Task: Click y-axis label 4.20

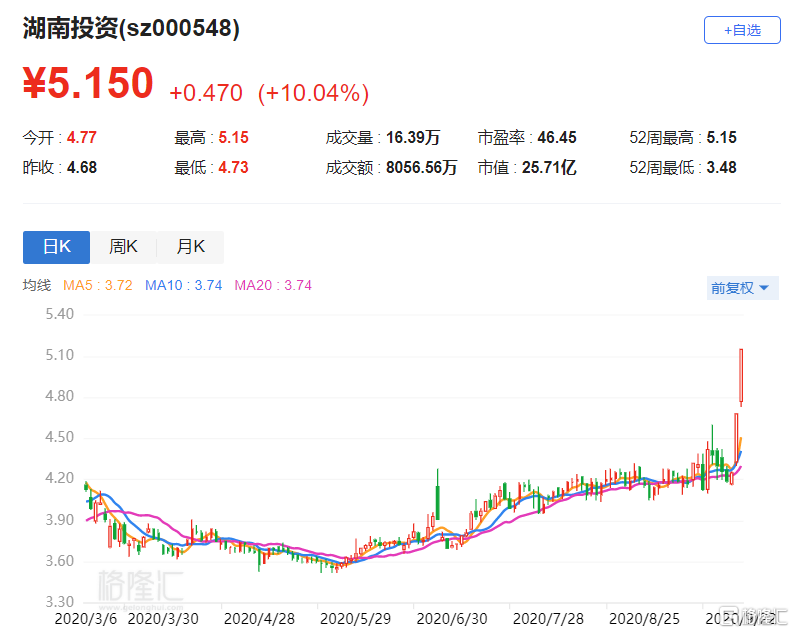Action: 60,478
